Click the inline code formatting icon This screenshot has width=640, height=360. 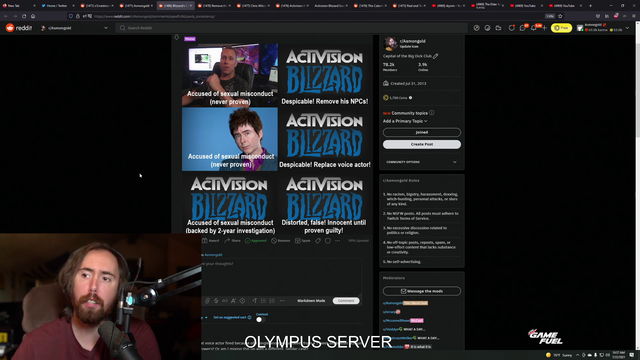pyautogui.click(x=225, y=301)
